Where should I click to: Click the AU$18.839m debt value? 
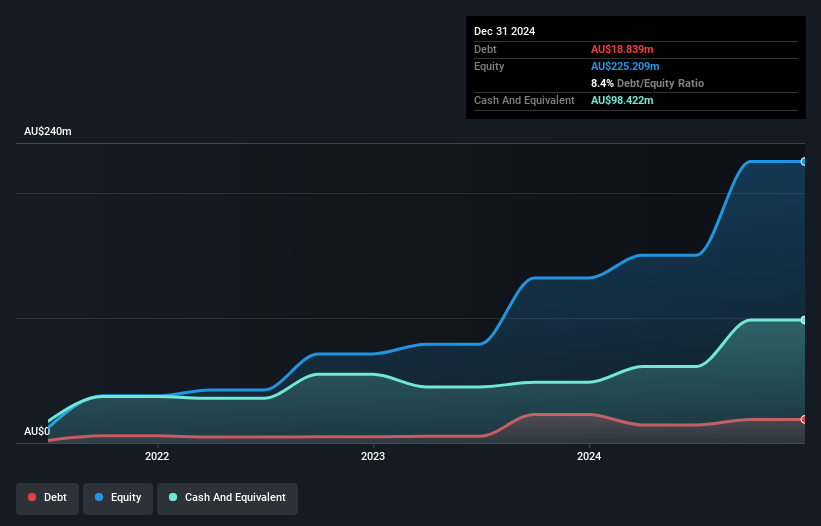[622, 49]
